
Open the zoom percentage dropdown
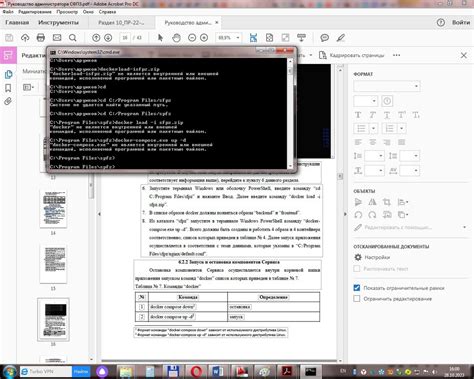[x=238, y=38]
